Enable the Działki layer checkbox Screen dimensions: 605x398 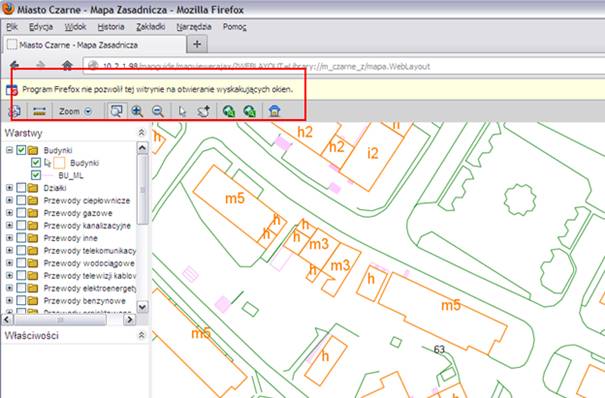coord(21,188)
